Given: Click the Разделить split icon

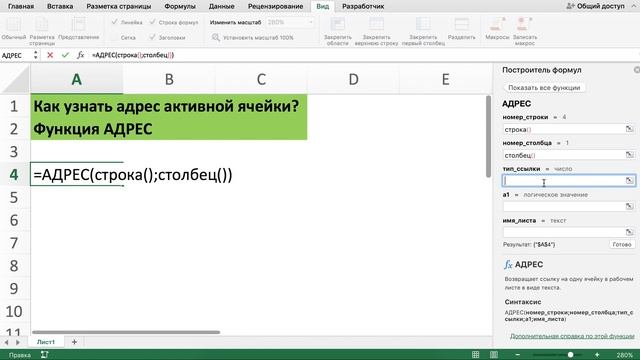Looking at the screenshot, I should pyautogui.click(x=462, y=24).
